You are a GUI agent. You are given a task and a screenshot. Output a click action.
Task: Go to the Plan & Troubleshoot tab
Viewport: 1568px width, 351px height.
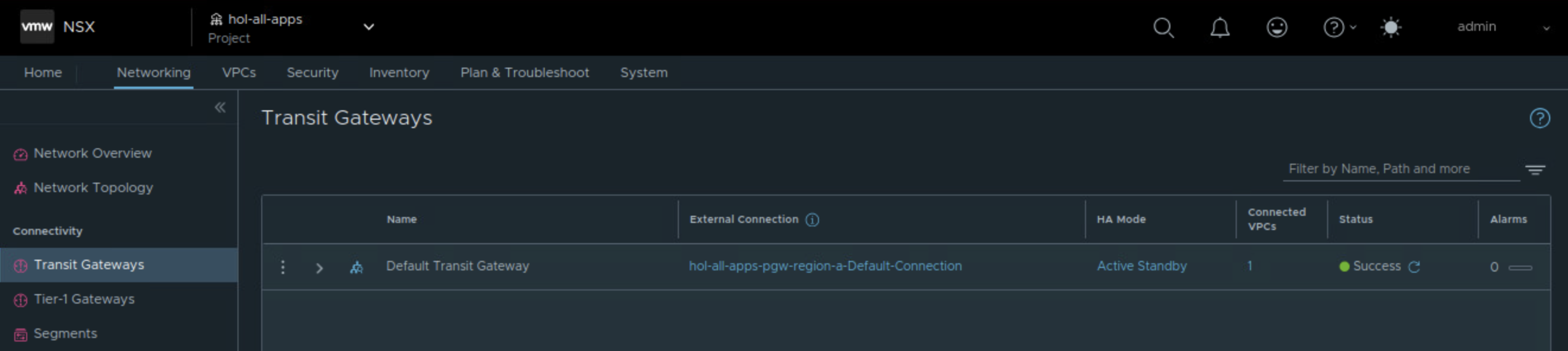[524, 72]
